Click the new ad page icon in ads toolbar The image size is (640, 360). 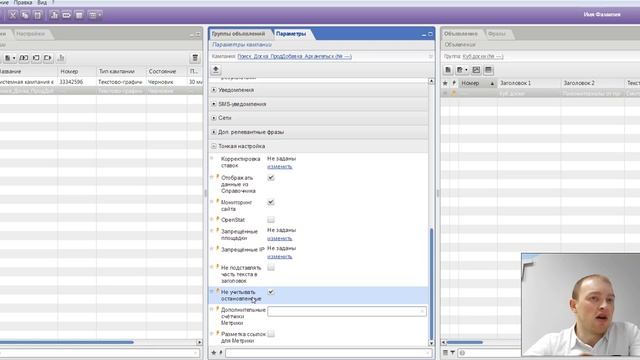tap(448, 70)
